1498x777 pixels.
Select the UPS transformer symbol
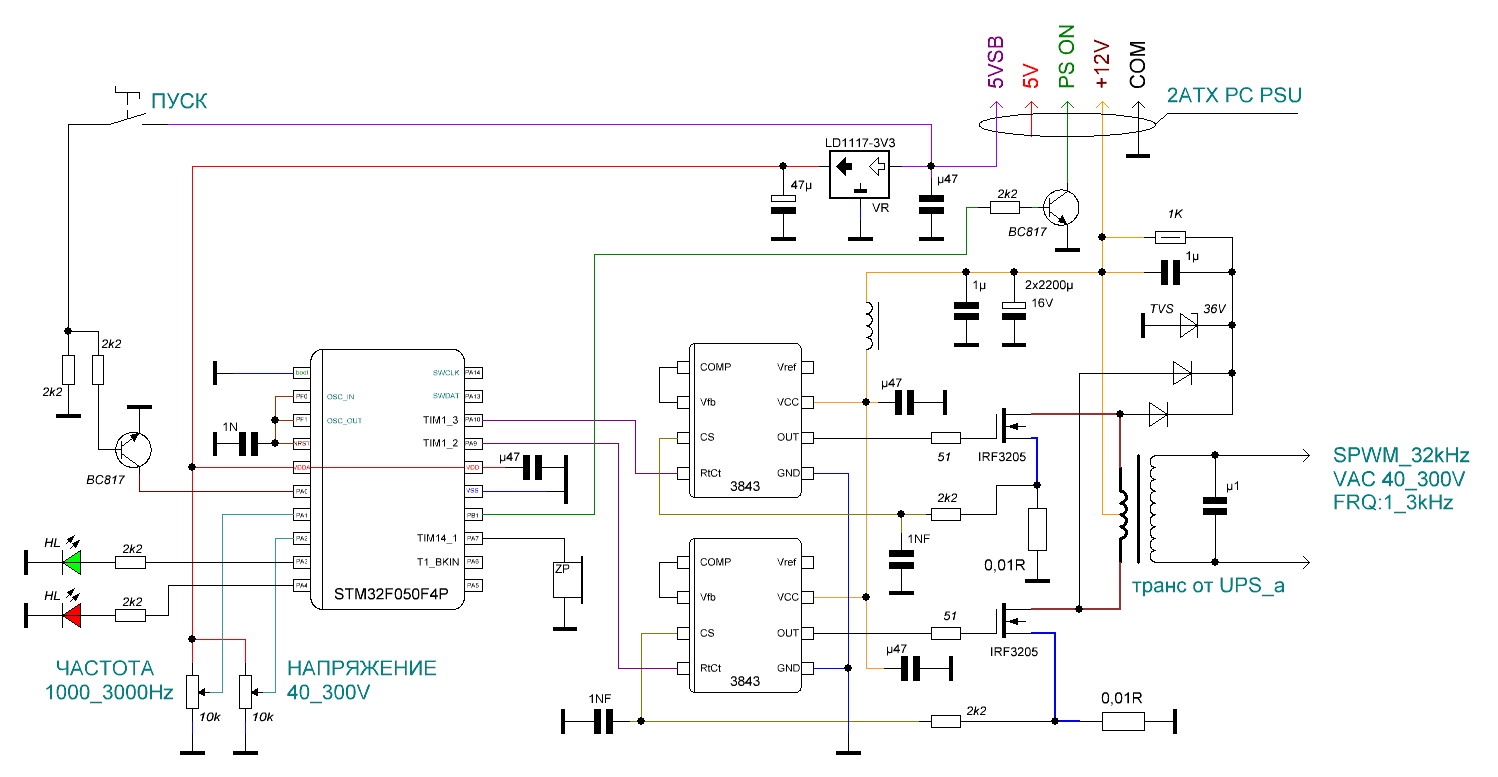[x=1140, y=510]
